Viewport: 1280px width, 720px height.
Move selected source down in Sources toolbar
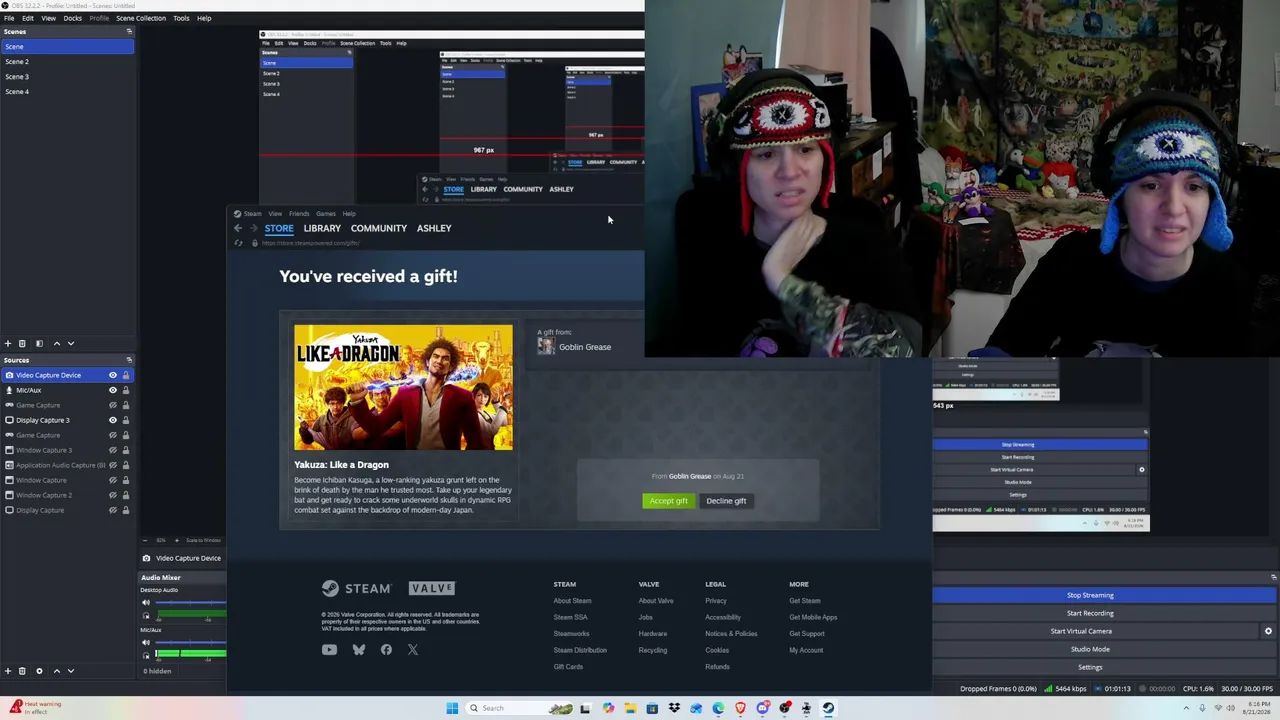coord(70,671)
